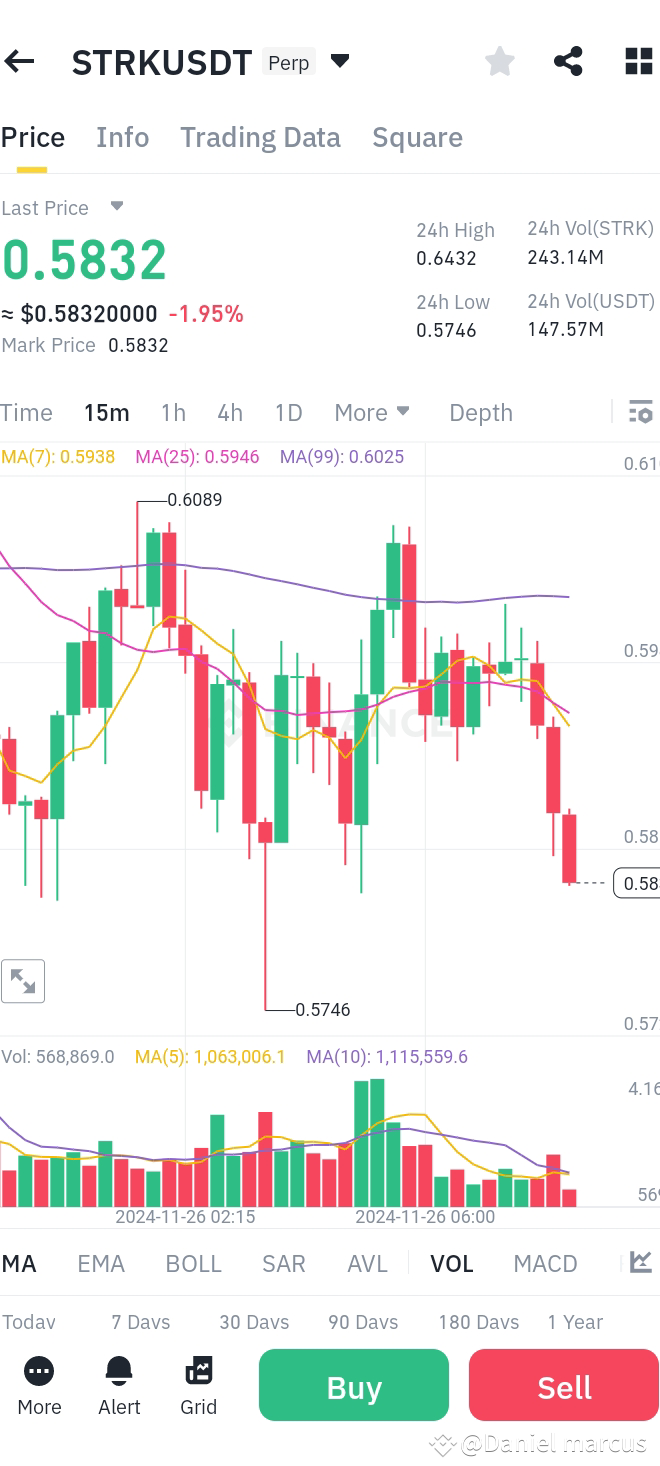Open the Square tab
This screenshot has height=1466, width=660.
tap(417, 137)
